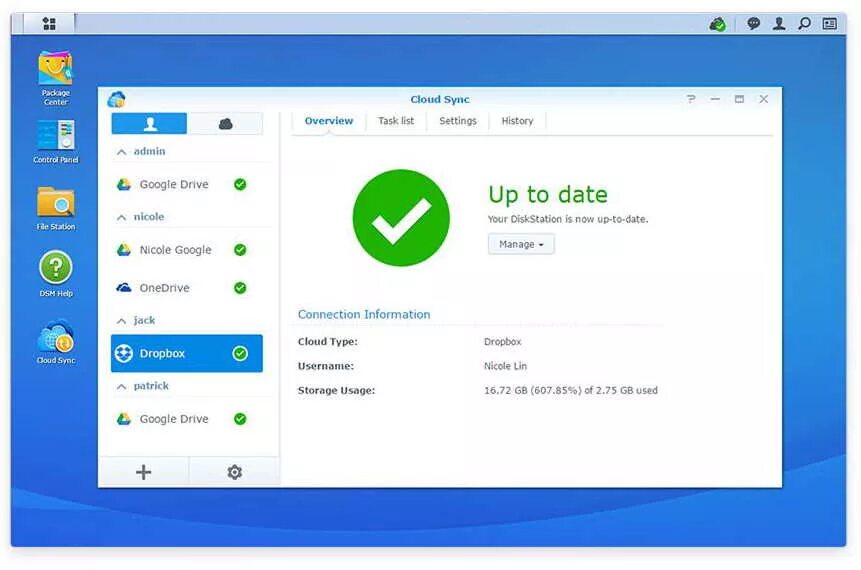Screen dimensions: 861x570
Task: Click the Connection Information heading
Action: click(x=364, y=315)
